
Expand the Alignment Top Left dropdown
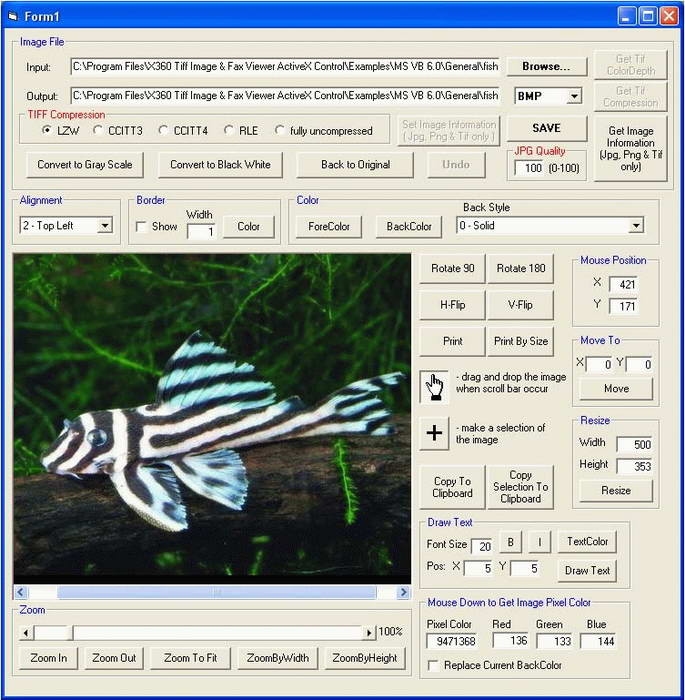point(104,225)
